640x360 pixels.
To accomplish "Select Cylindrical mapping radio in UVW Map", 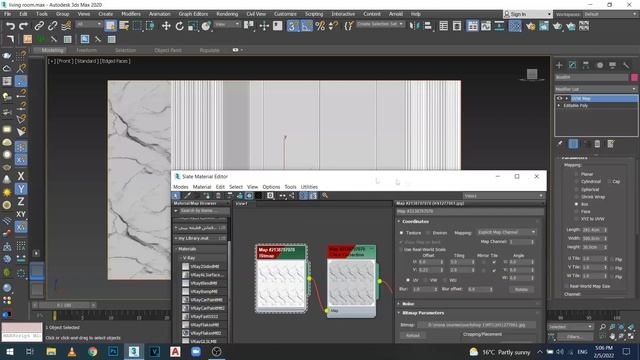I will tap(576, 182).
